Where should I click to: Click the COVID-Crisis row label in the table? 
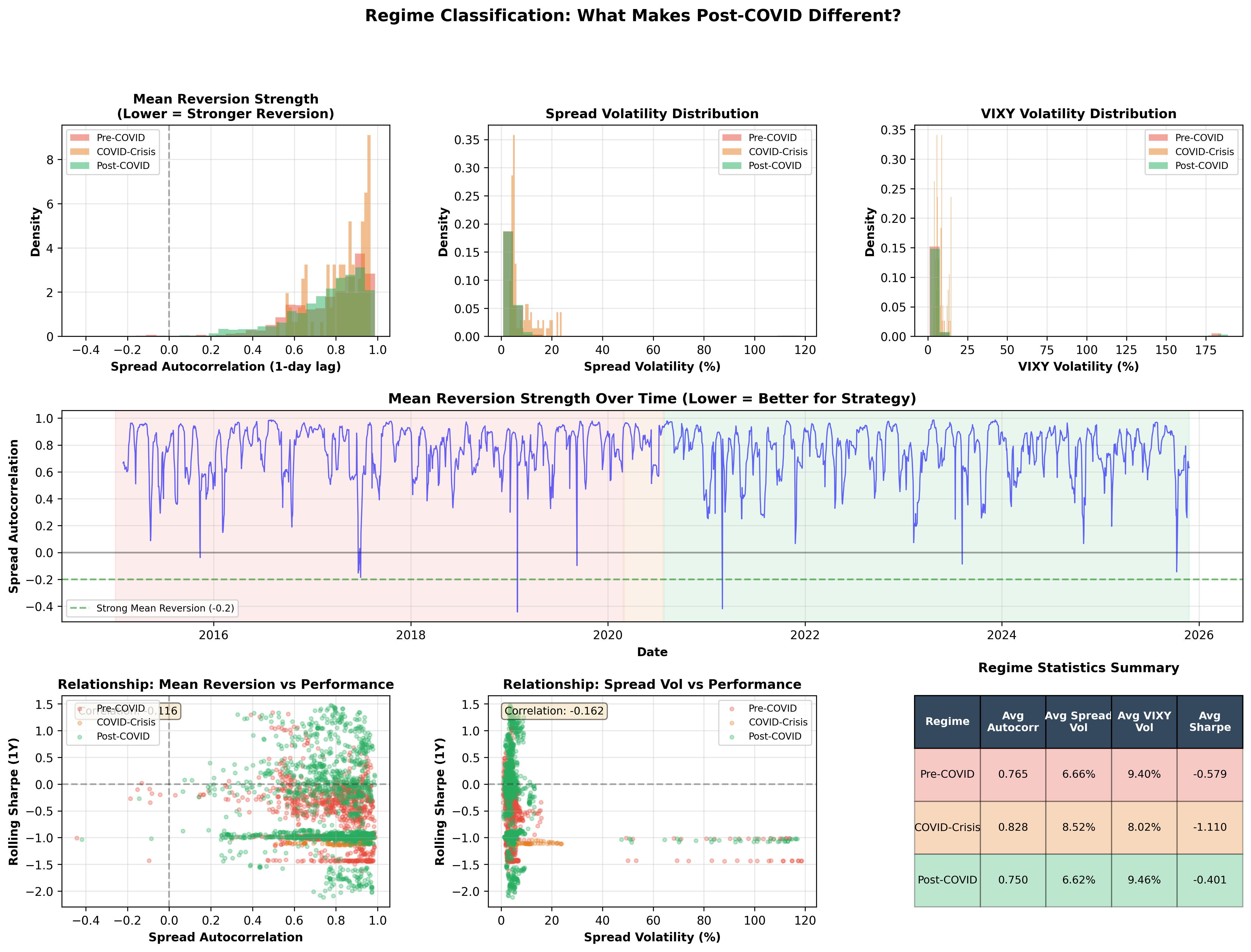(x=947, y=827)
